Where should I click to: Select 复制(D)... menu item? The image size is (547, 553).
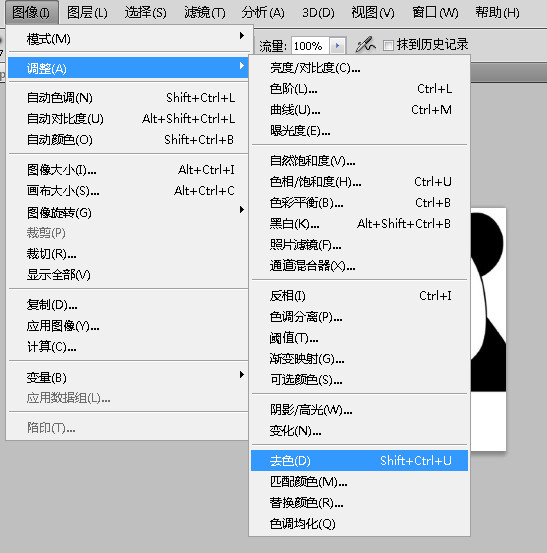click(128, 305)
